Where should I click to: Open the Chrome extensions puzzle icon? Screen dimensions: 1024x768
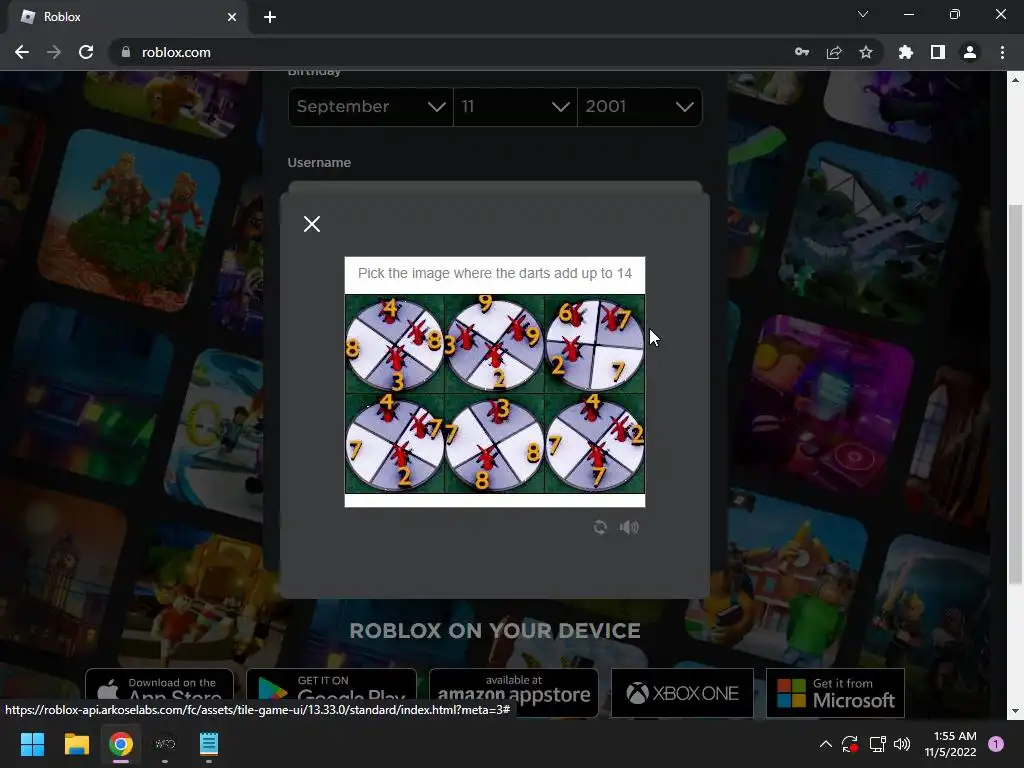click(x=905, y=52)
